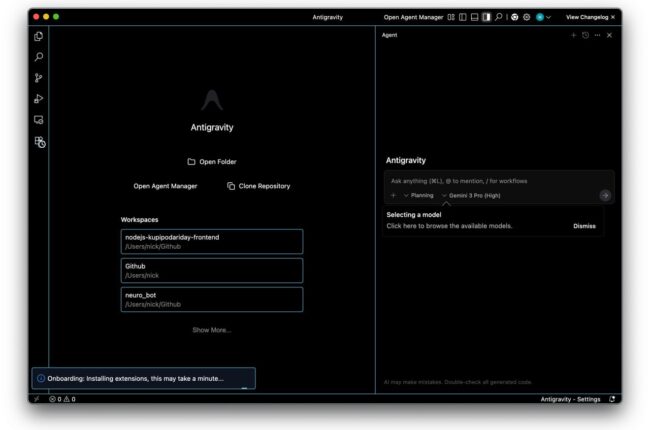Click the Open Folder button
This screenshot has width=650, height=430.
[x=212, y=161]
